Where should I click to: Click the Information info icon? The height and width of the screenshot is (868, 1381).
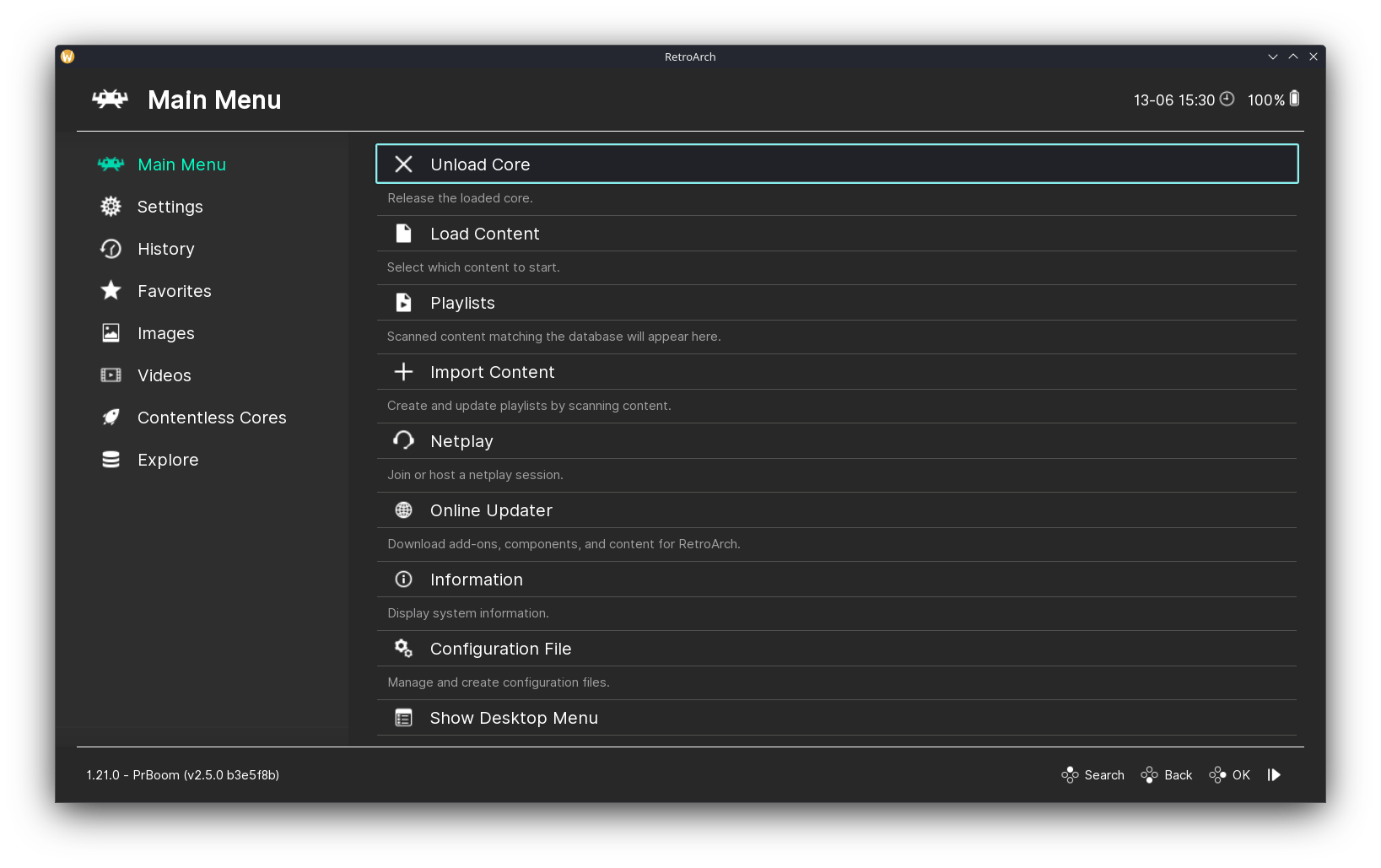(403, 579)
